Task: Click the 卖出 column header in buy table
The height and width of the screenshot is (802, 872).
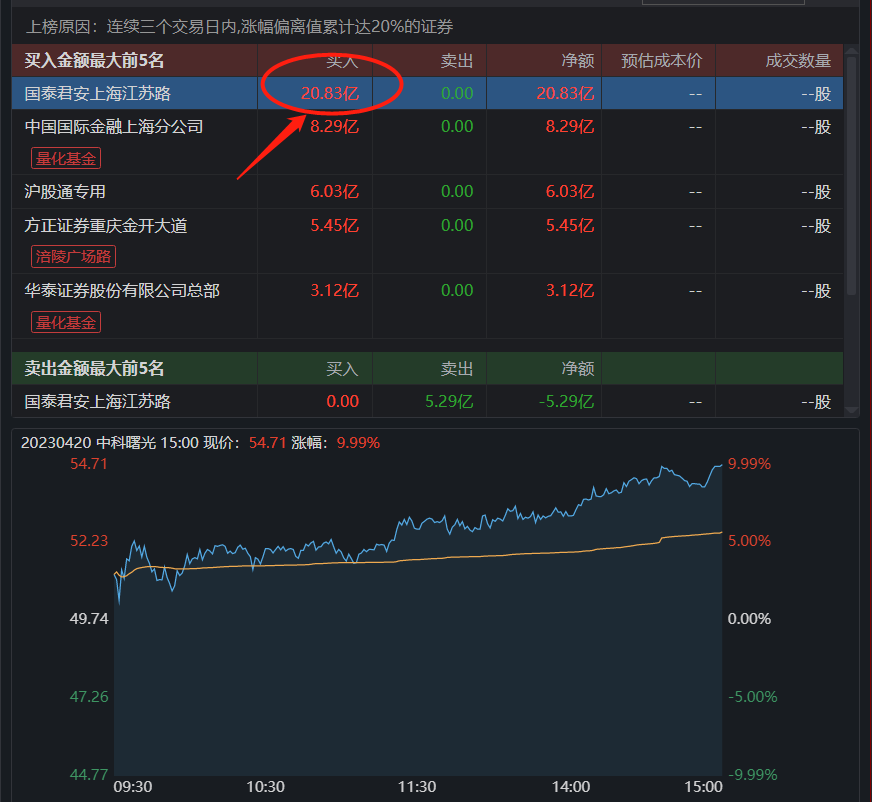Action: (x=457, y=61)
